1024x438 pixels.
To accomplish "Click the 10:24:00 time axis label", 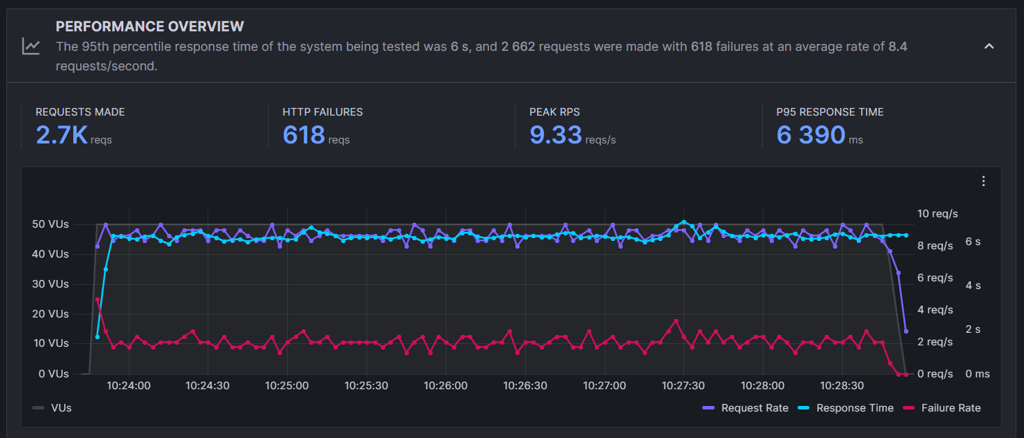I will click(130, 386).
